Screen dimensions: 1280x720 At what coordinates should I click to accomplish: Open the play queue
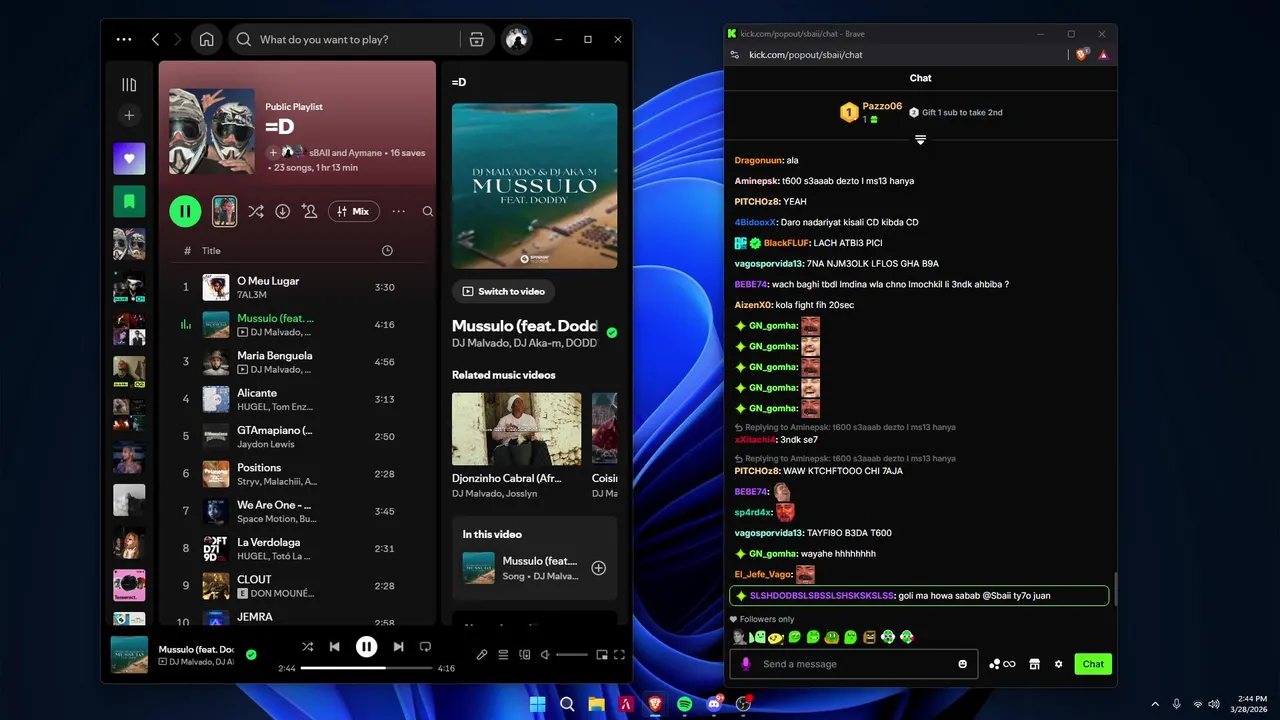(503, 655)
